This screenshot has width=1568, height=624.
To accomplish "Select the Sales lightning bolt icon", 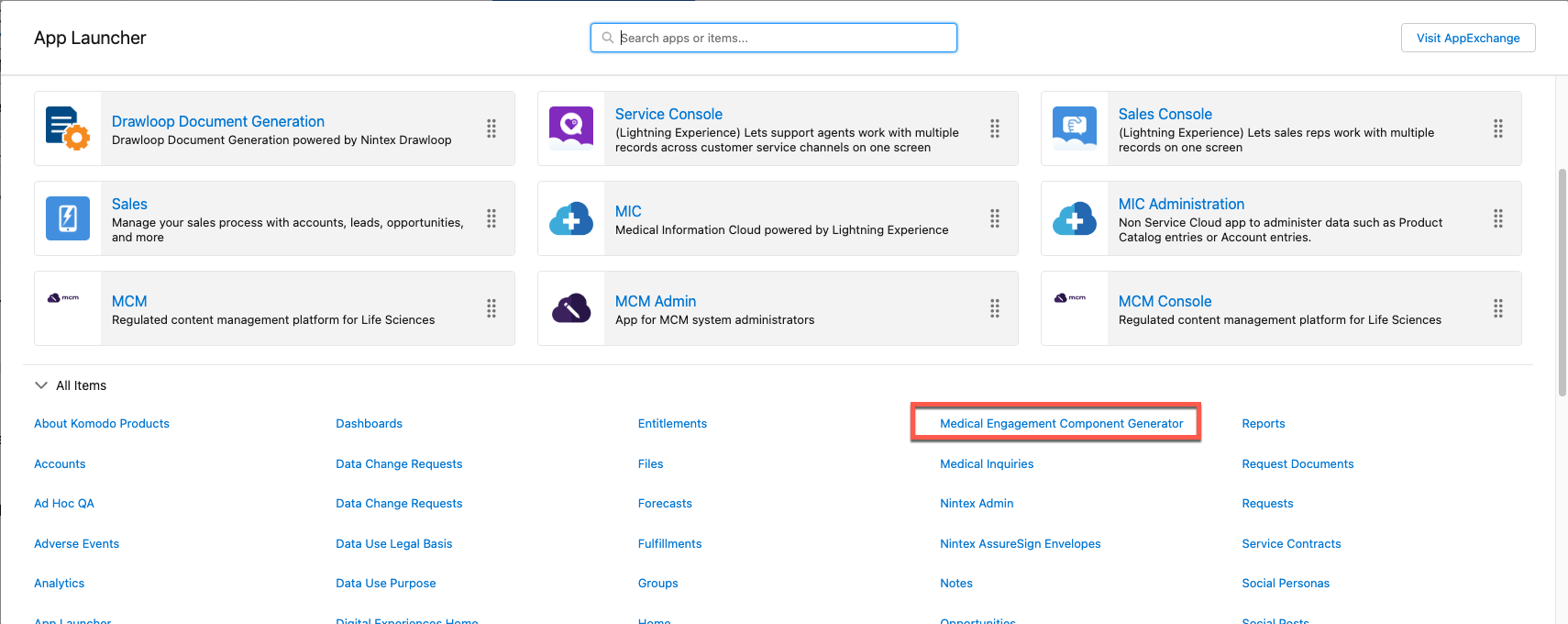I will click(67, 218).
